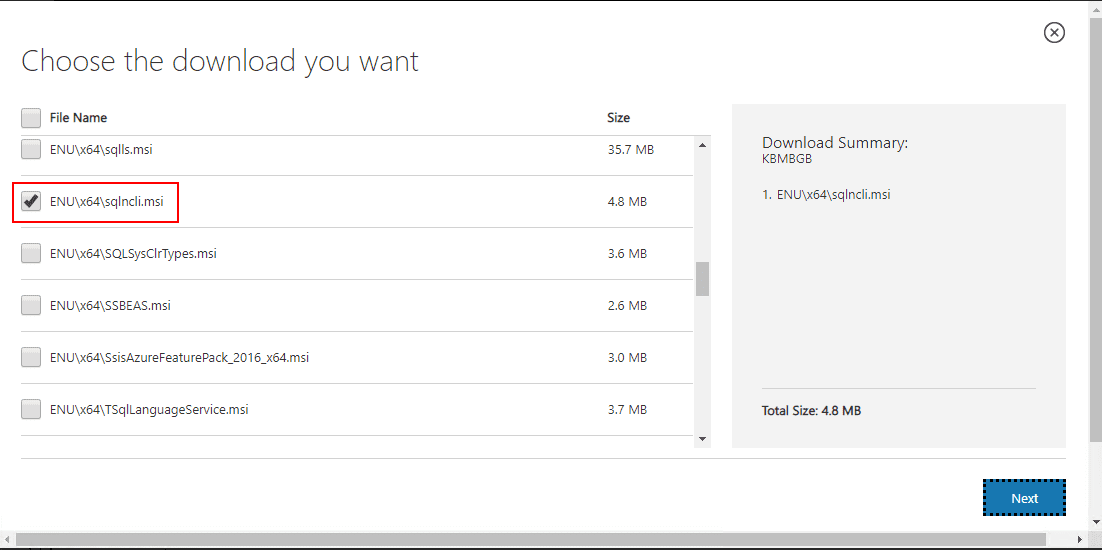Image resolution: width=1102 pixels, height=550 pixels.
Task: Click the 2.6 MB size value
Action: point(627,306)
